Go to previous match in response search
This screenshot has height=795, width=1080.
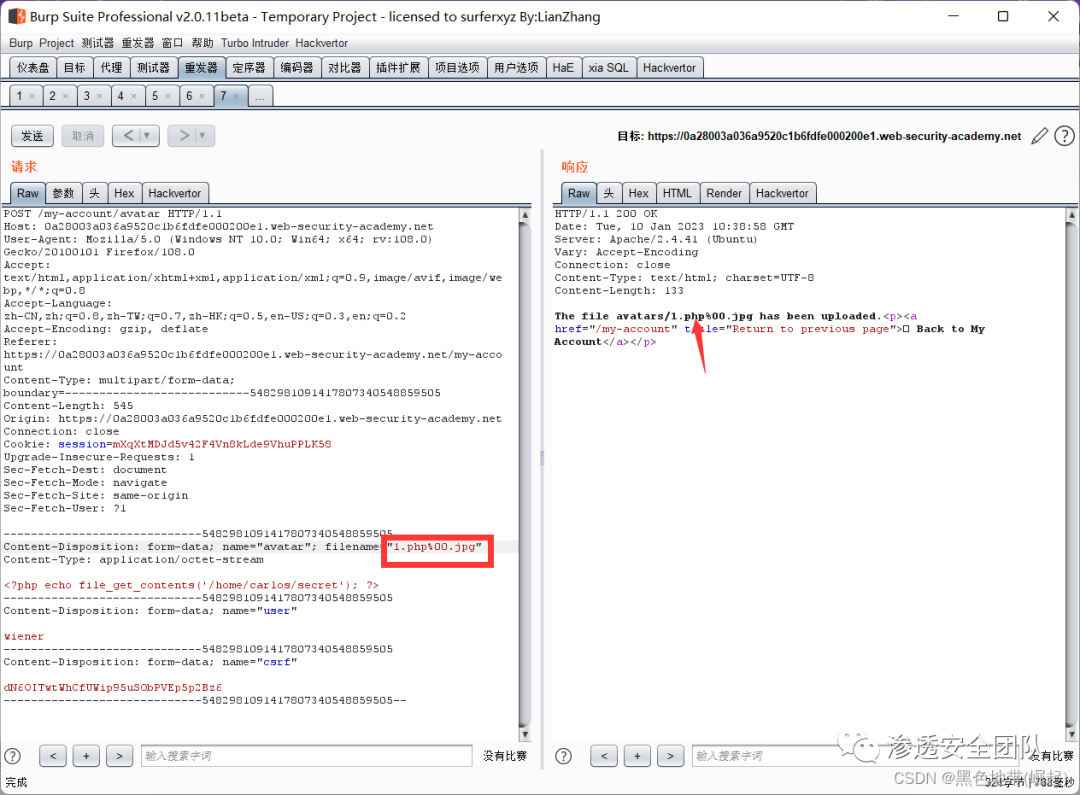click(x=604, y=756)
